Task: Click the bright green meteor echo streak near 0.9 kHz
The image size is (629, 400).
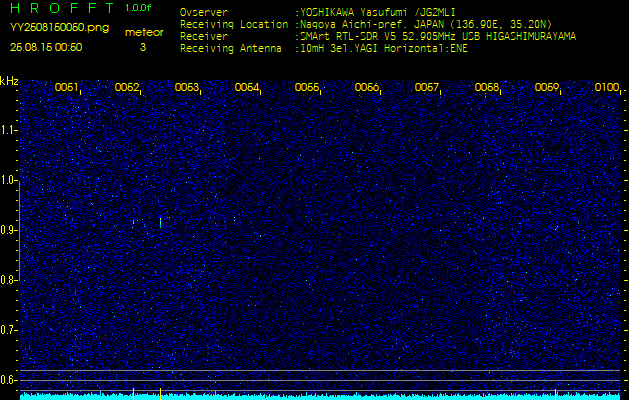Action: (160, 223)
